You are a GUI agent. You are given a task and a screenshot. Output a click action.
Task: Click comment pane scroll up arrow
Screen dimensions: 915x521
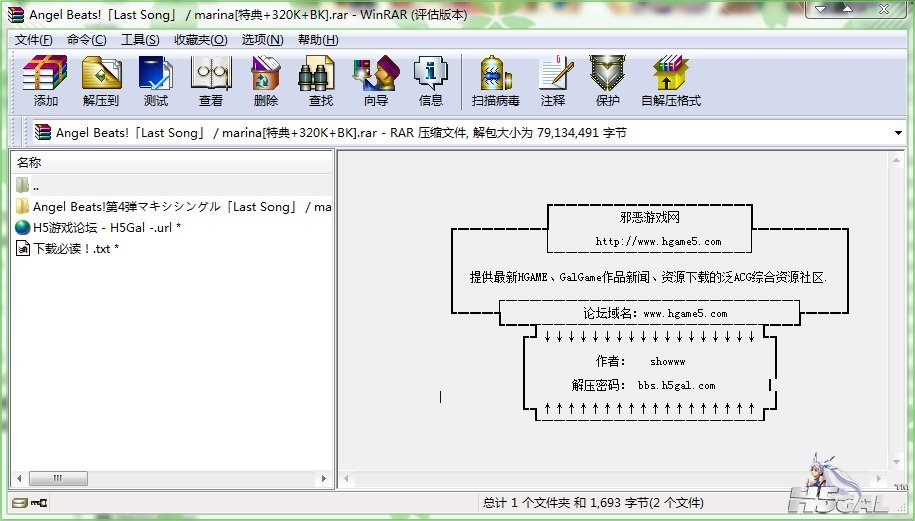click(896, 160)
